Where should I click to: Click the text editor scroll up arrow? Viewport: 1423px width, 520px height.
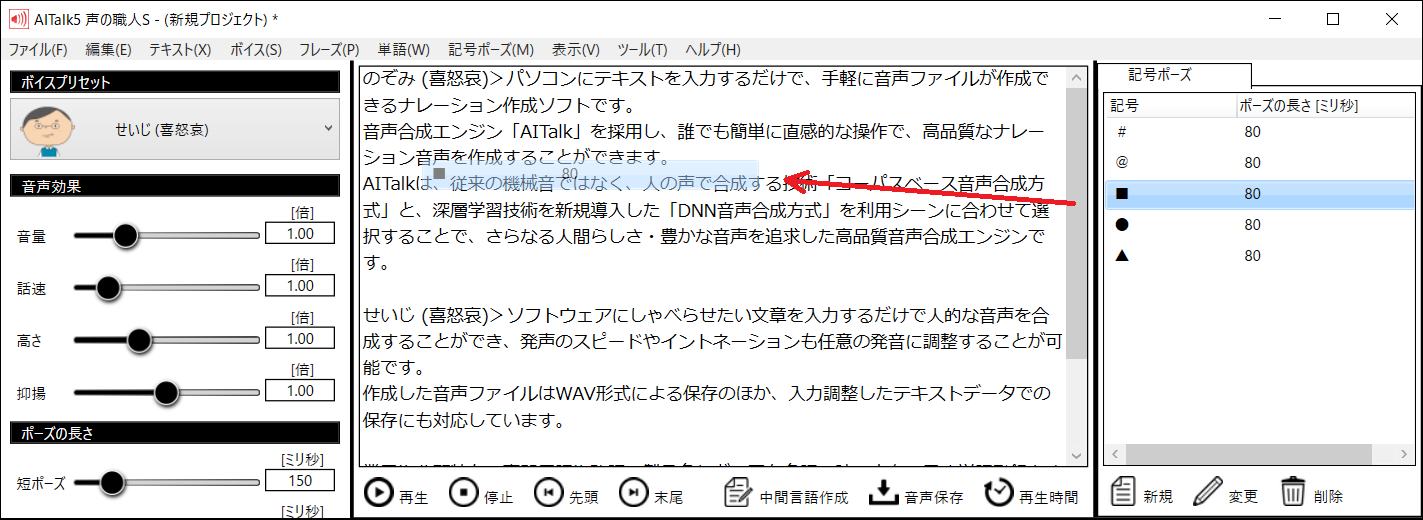[x=1076, y=77]
